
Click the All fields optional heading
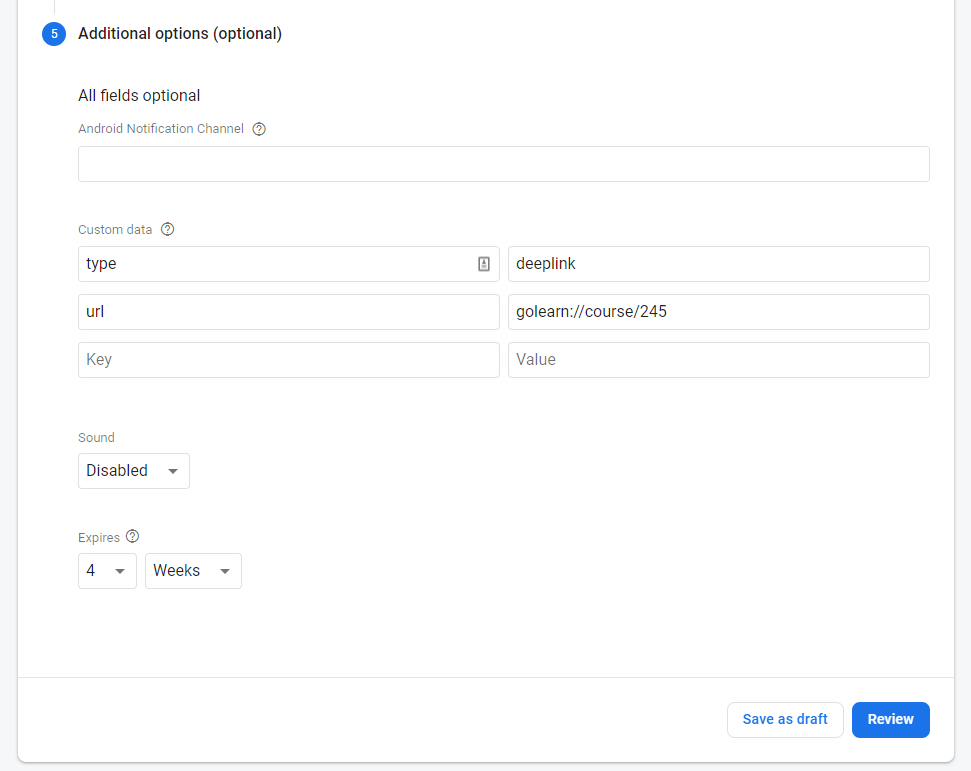139,95
